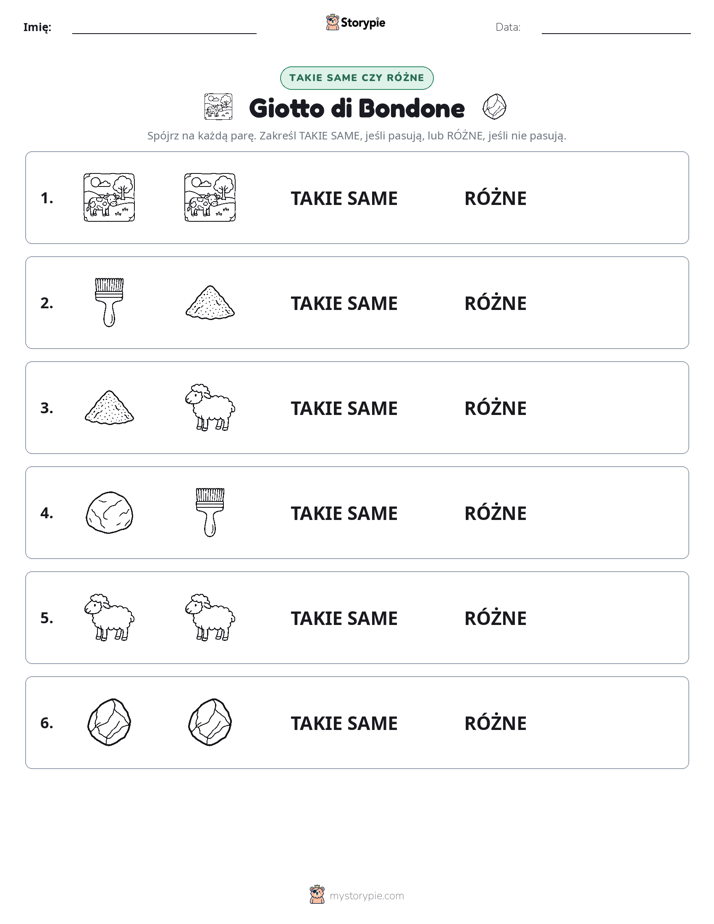Screen dimensions: 714x924
Task: Click the first cow landscape picture in row 1
Action: tap(109, 197)
